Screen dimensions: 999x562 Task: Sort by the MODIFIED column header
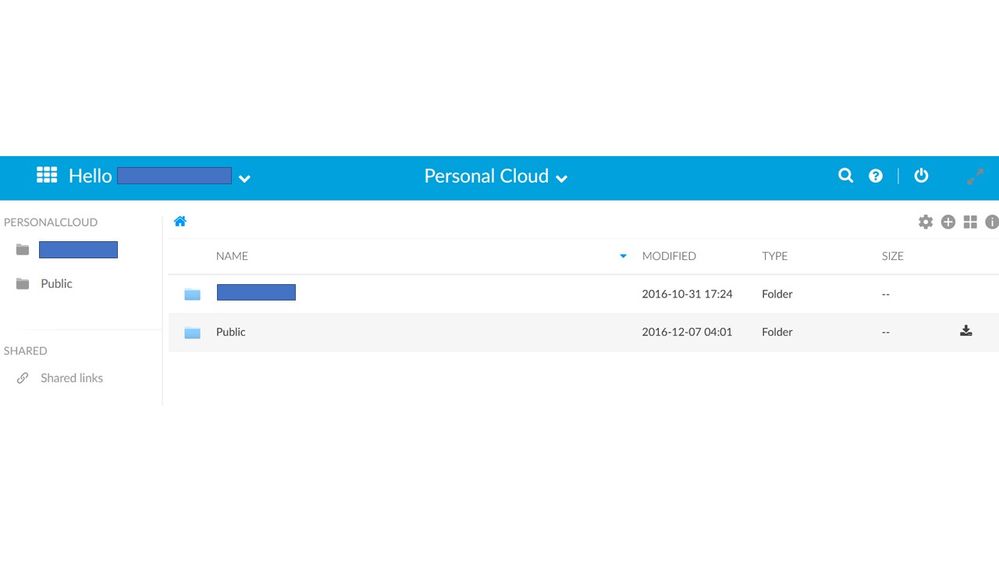click(x=669, y=256)
